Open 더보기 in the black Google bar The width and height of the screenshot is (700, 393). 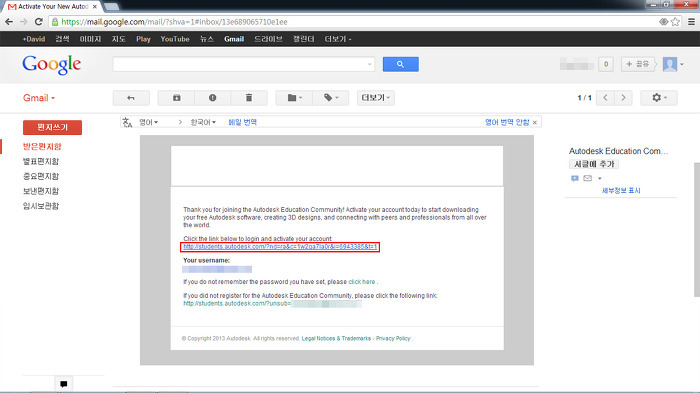point(338,39)
